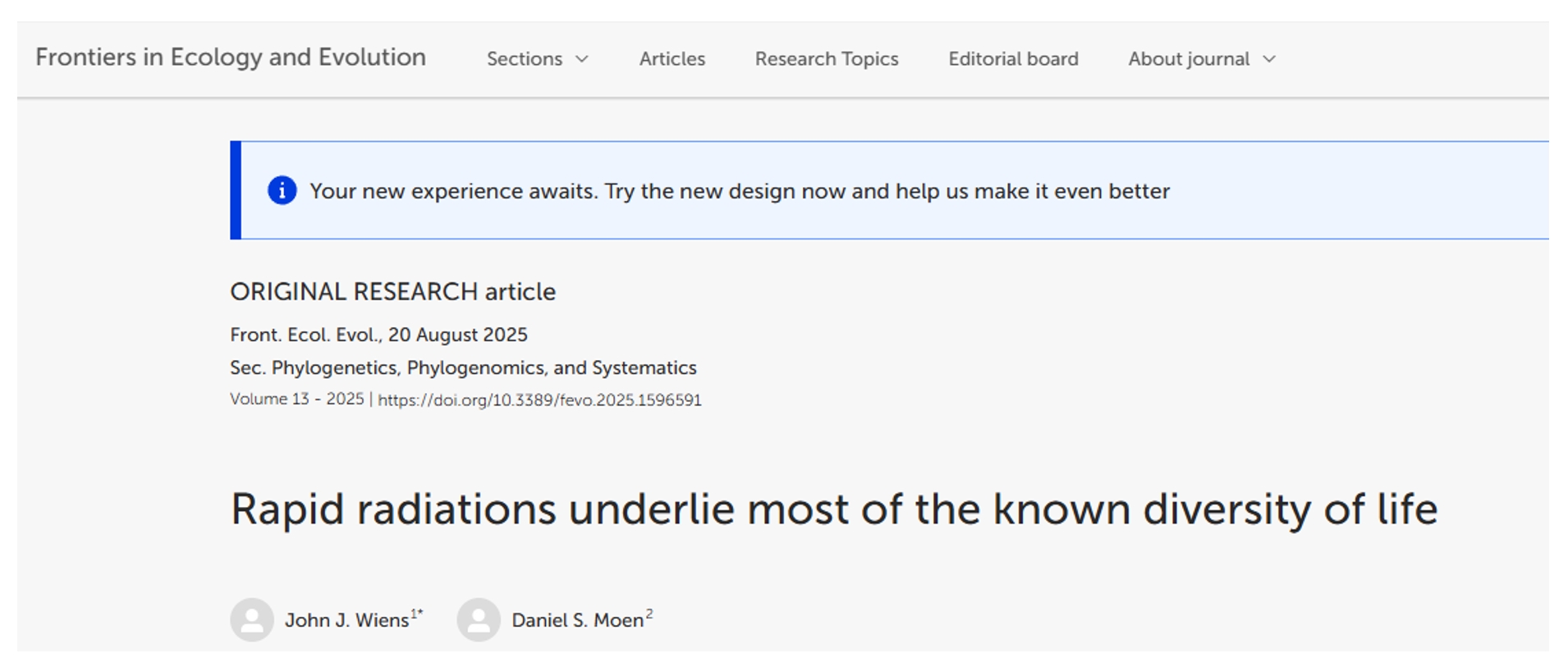Image resolution: width=1568 pixels, height=658 pixels.
Task: Click the blue info icon in the banner
Action: [x=282, y=190]
